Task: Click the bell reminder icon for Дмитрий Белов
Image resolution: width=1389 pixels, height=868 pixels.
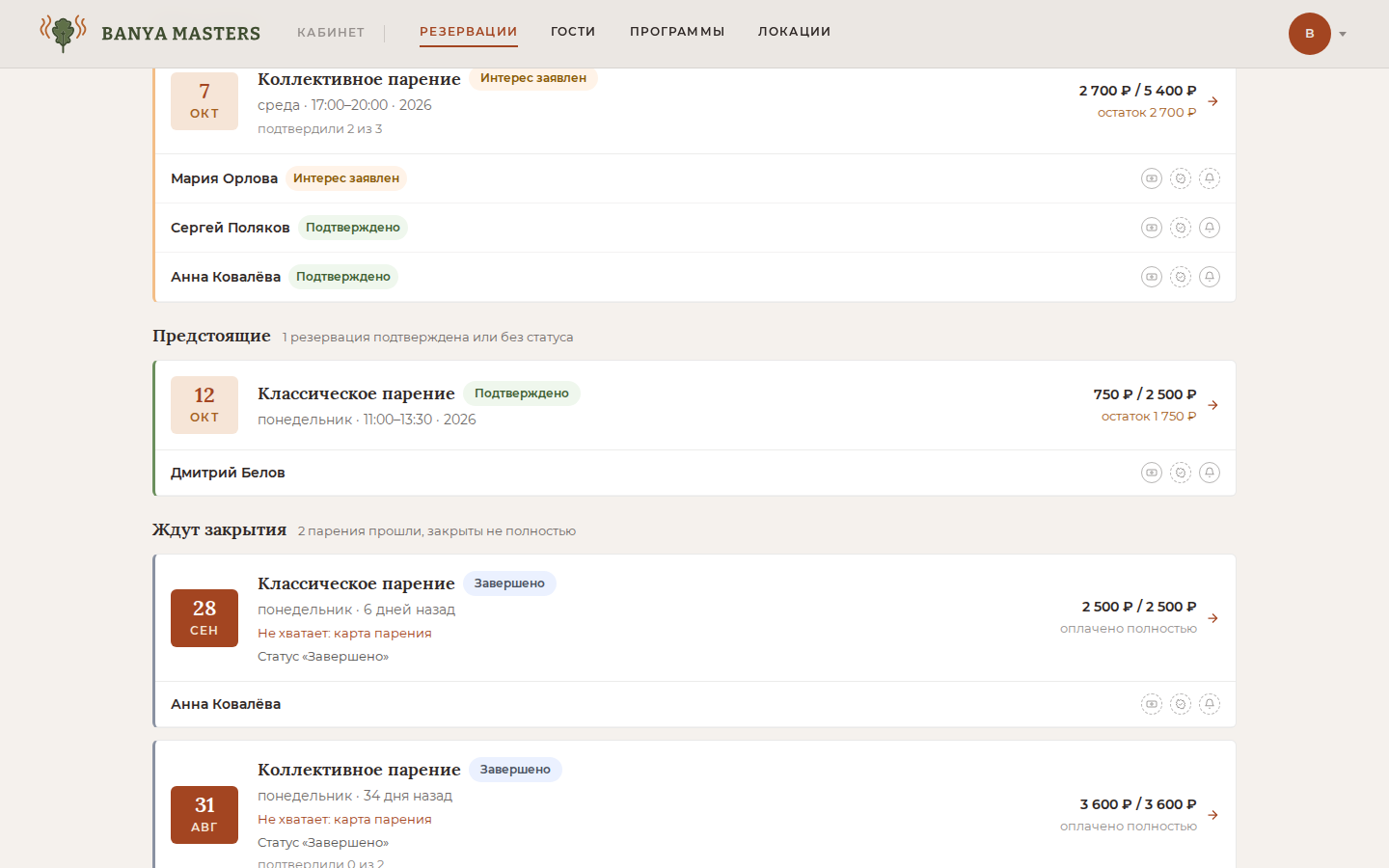Action: tap(1210, 473)
